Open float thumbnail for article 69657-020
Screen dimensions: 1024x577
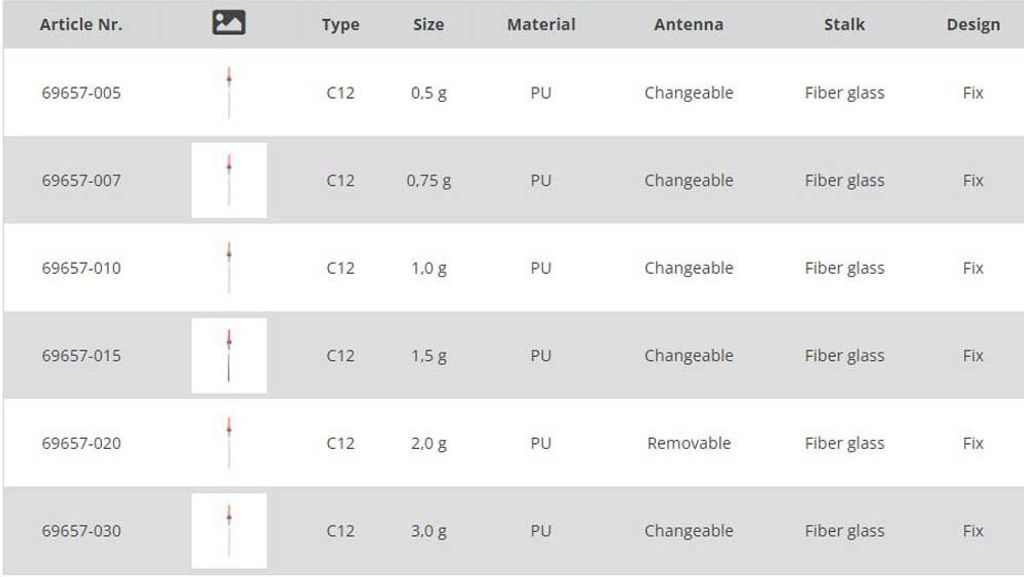point(229,443)
